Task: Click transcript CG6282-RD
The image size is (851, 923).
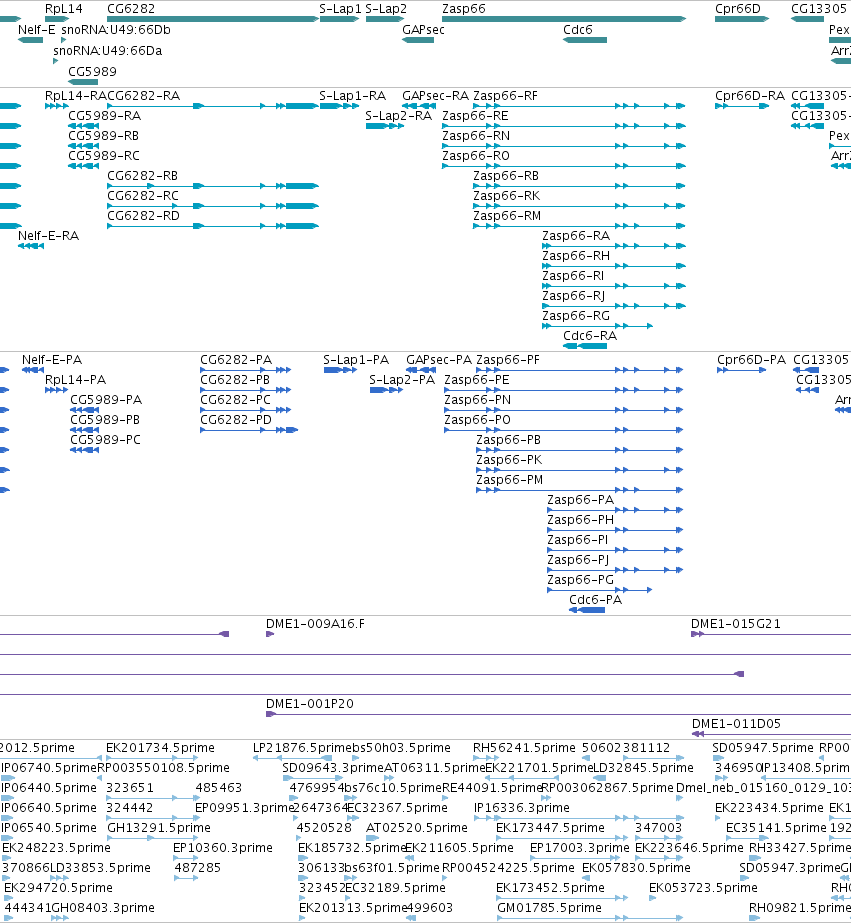Action: tap(144, 216)
